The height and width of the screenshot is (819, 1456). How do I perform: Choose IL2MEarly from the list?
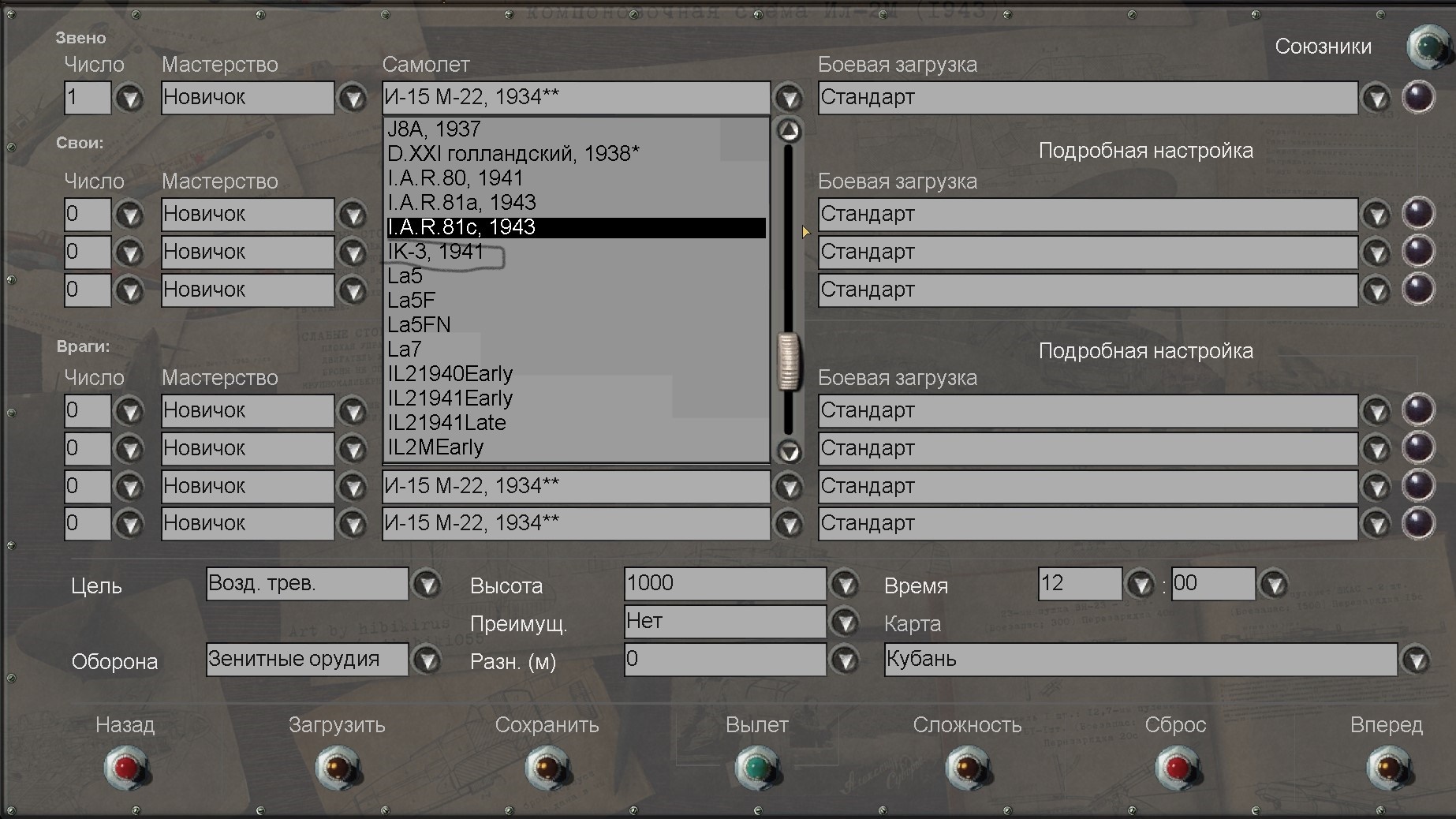577,447
